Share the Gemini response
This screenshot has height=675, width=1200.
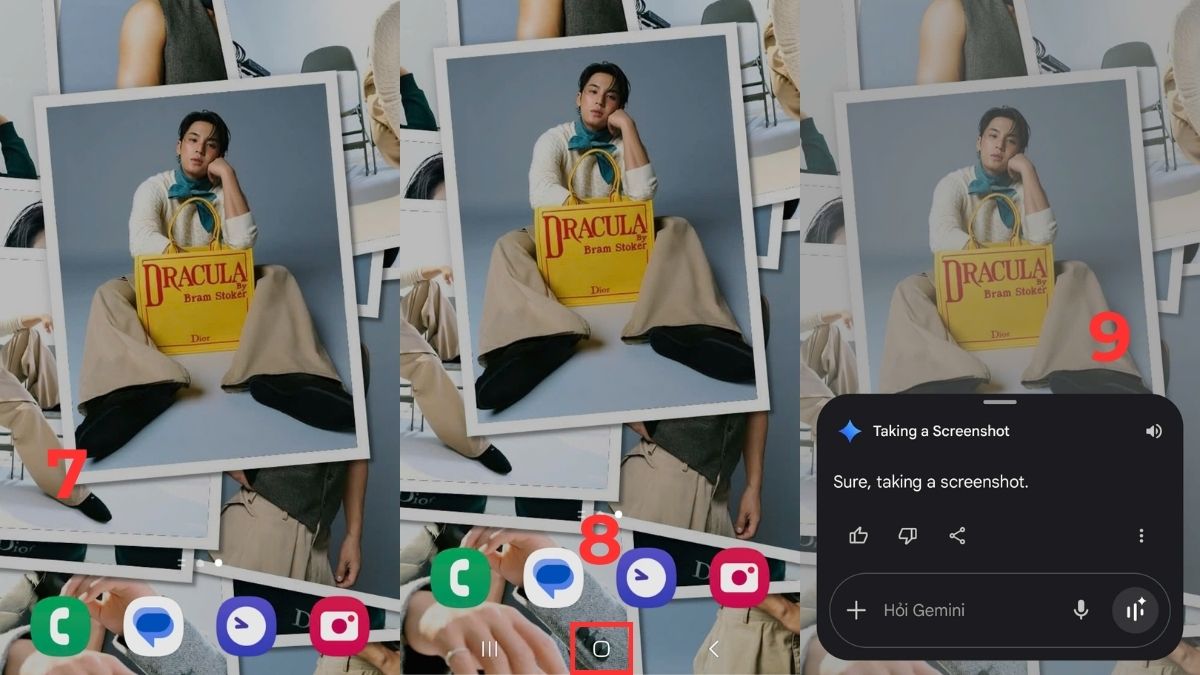coord(957,536)
